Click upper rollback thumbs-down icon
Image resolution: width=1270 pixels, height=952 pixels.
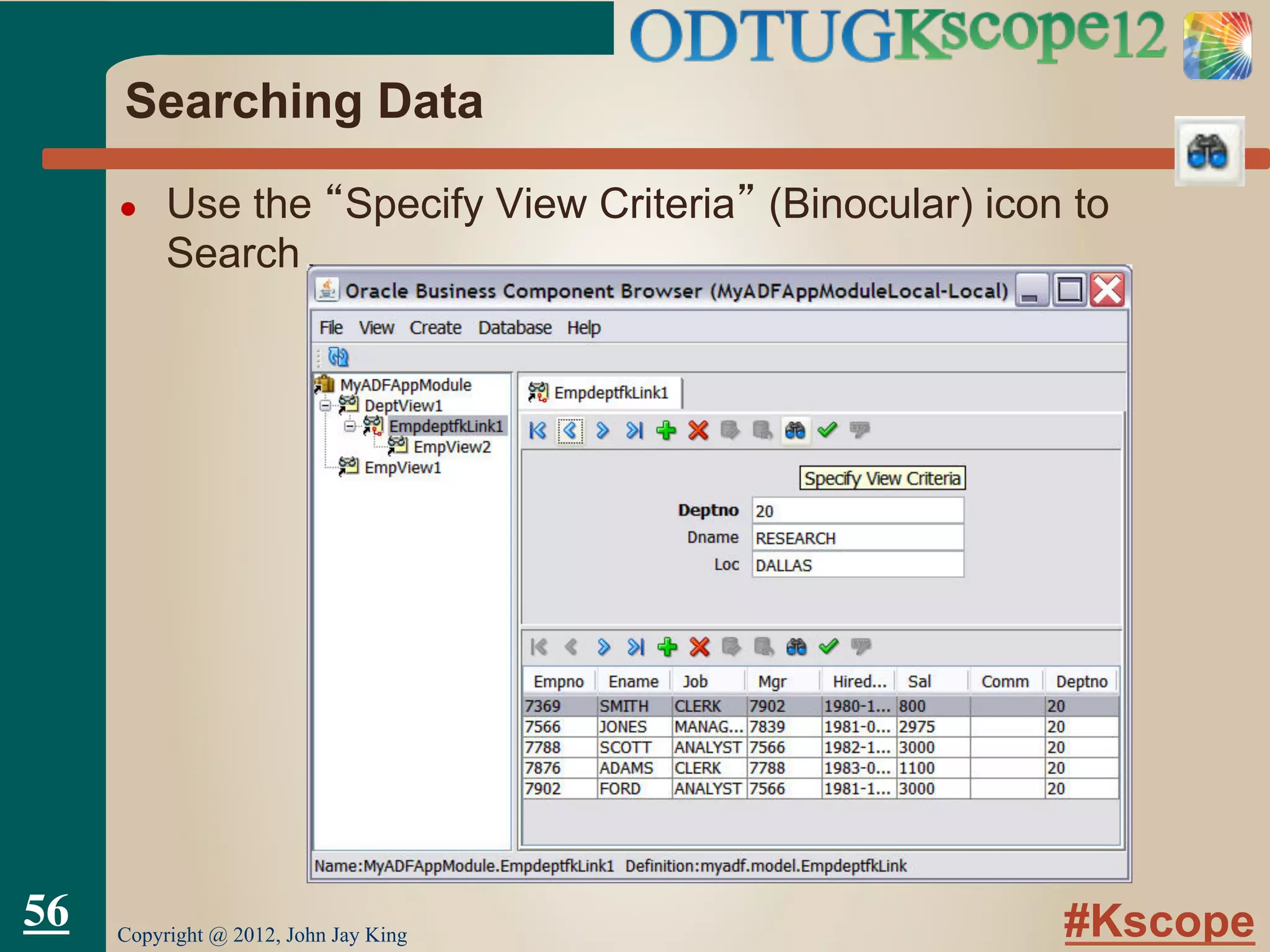pyautogui.click(x=859, y=429)
